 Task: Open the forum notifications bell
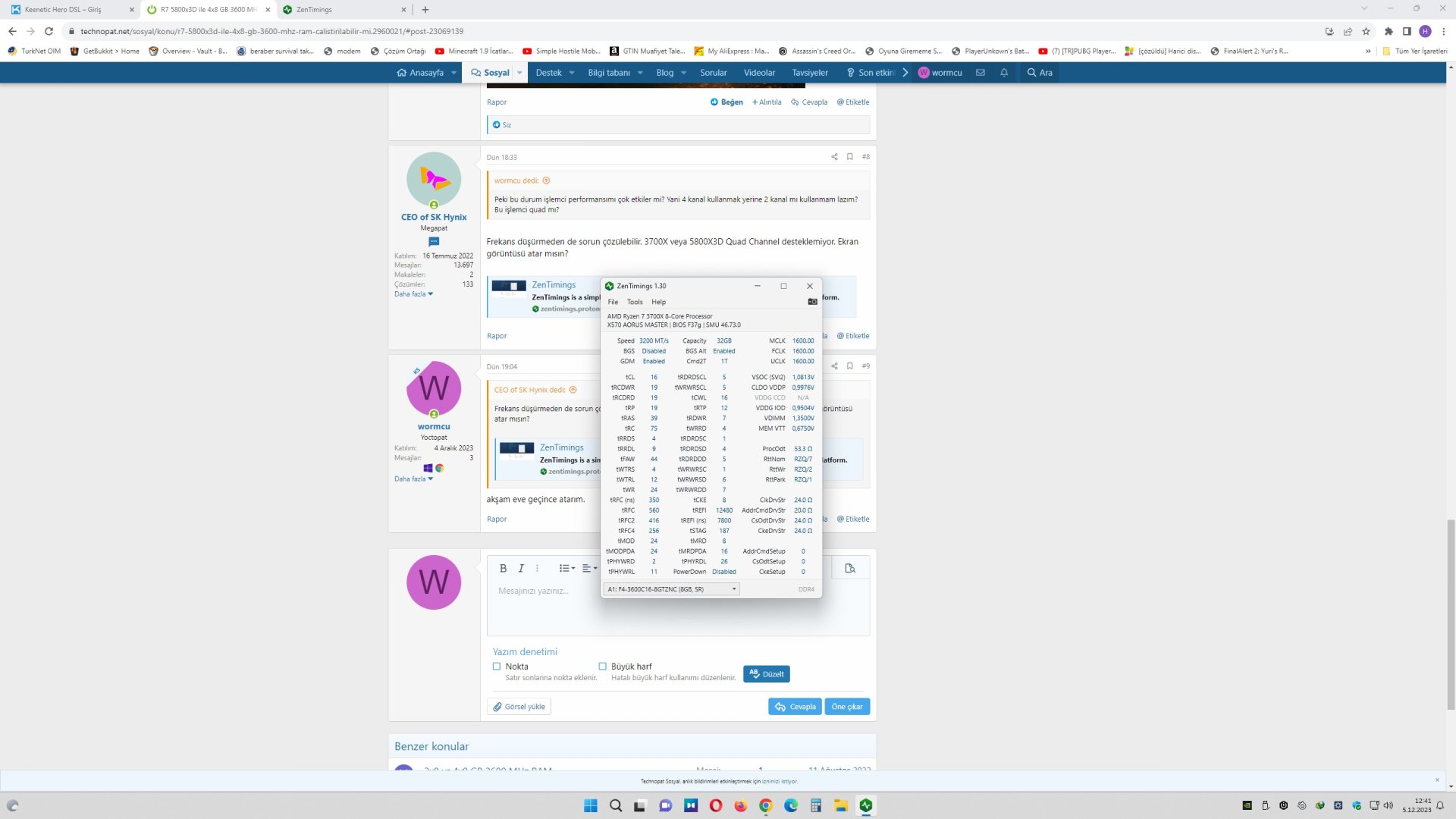pos(1004,73)
